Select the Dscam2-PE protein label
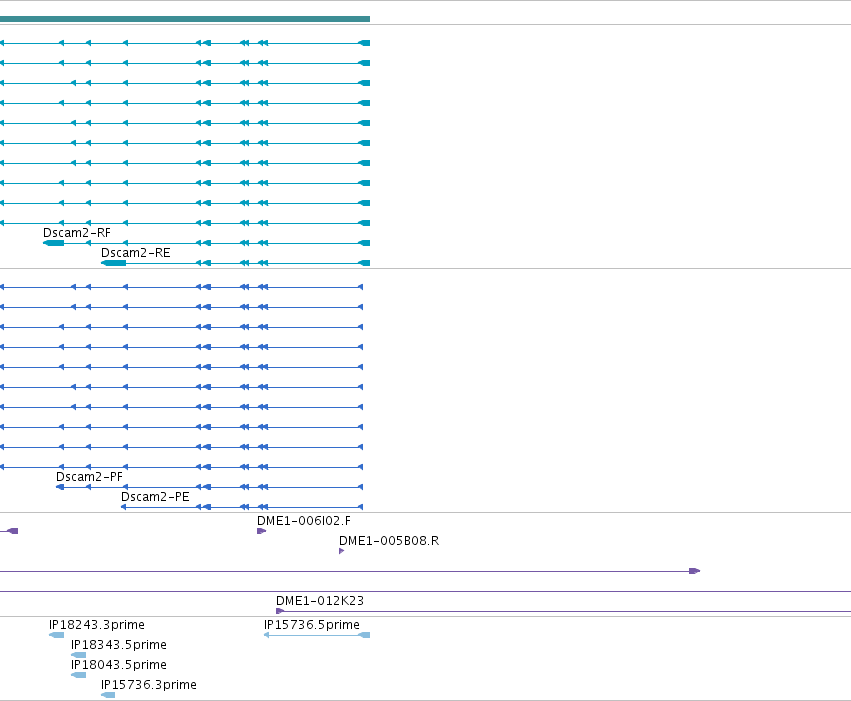Screen dimensions: 851x701 tap(155, 497)
